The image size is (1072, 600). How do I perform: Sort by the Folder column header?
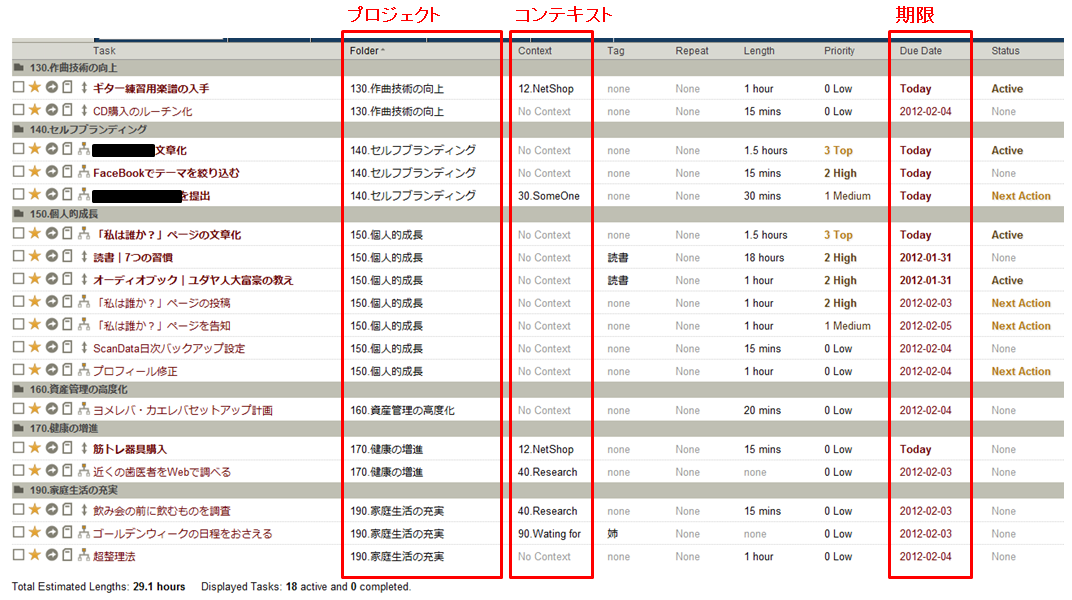tap(365, 51)
